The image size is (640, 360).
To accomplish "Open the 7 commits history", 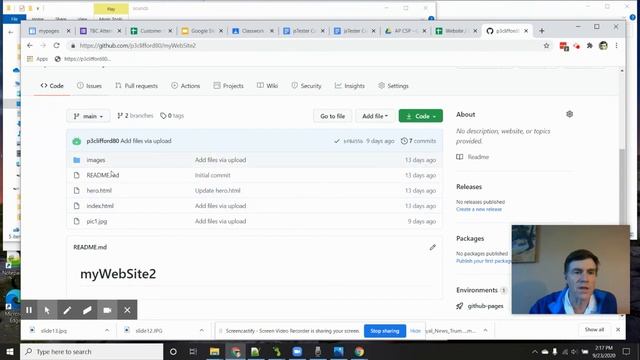I will click(418, 141).
